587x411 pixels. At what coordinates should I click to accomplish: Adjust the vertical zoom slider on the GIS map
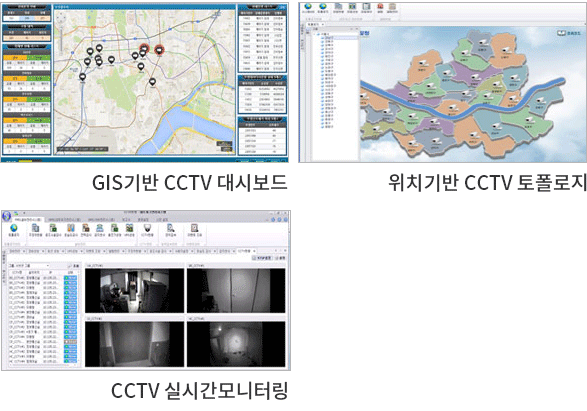(x=61, y=39)
